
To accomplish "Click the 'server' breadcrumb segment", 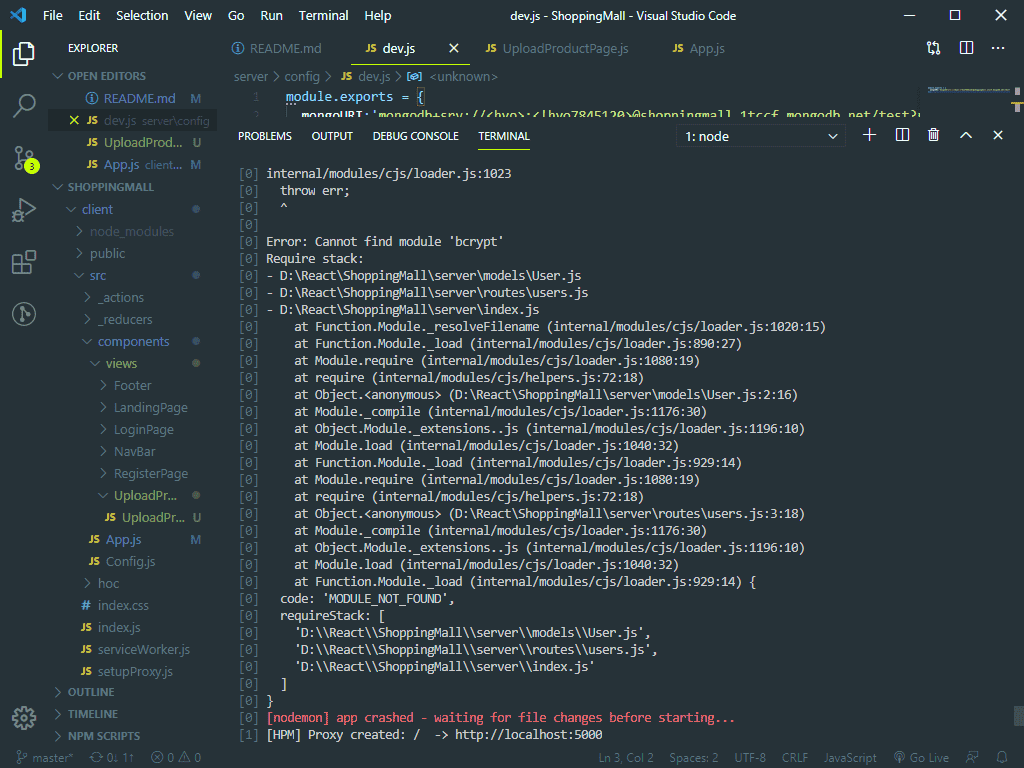I will point(251,76).
